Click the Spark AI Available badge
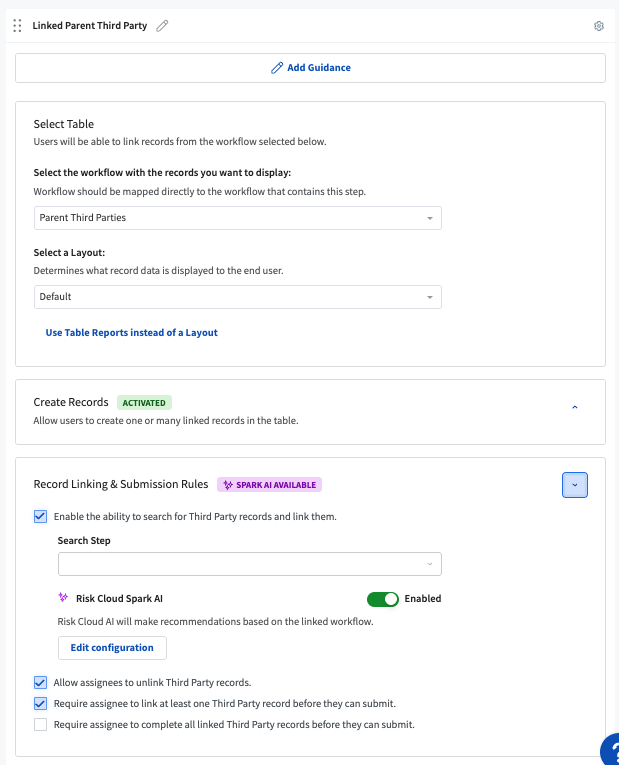The image size is (619, 765). point(269,485)
